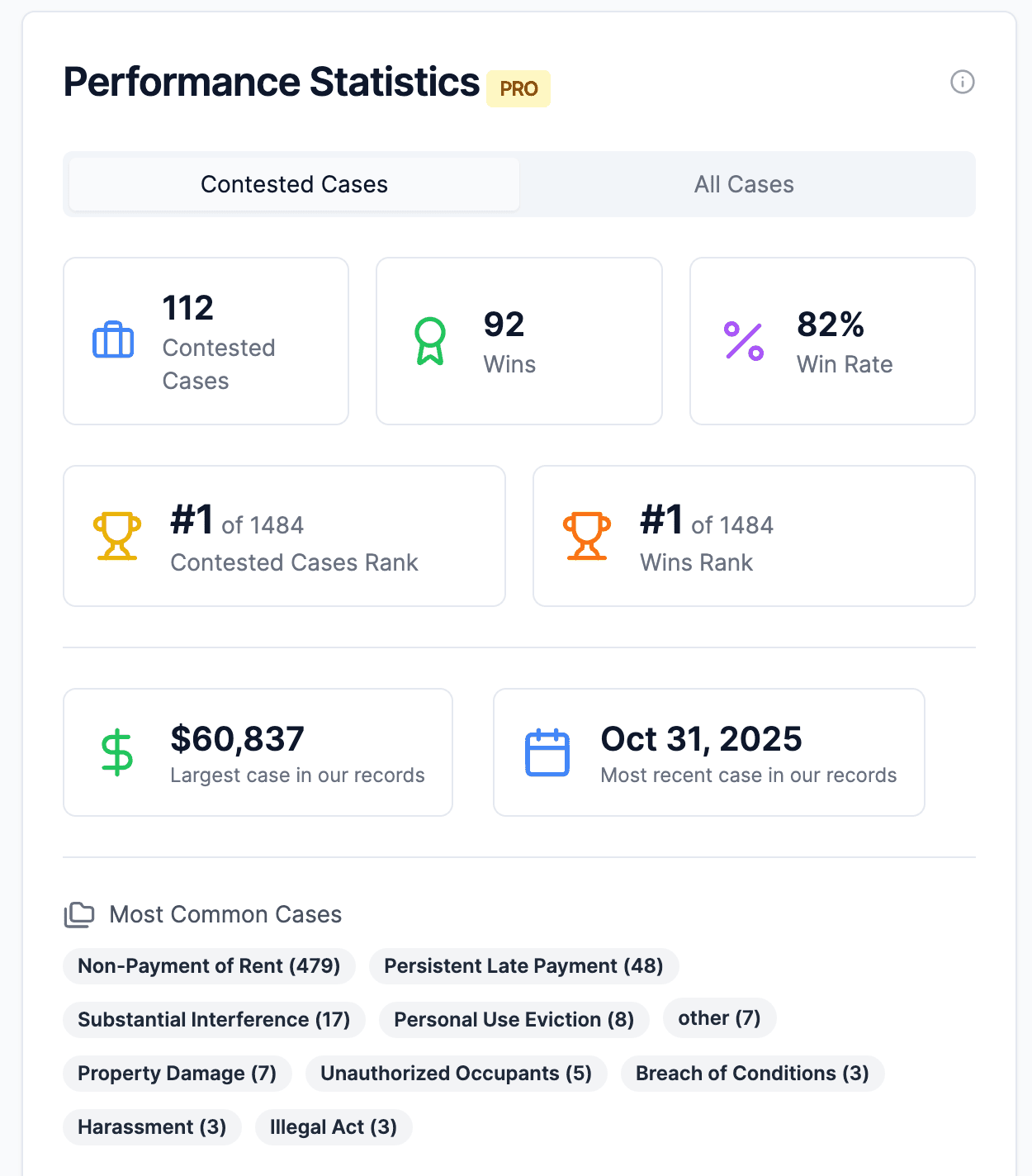The width and height of the screenshot is (1032, 1176).
Task: Select the Breach of Conditions (3) tag
Action: pyautogui.click(x=752, y=1074)
